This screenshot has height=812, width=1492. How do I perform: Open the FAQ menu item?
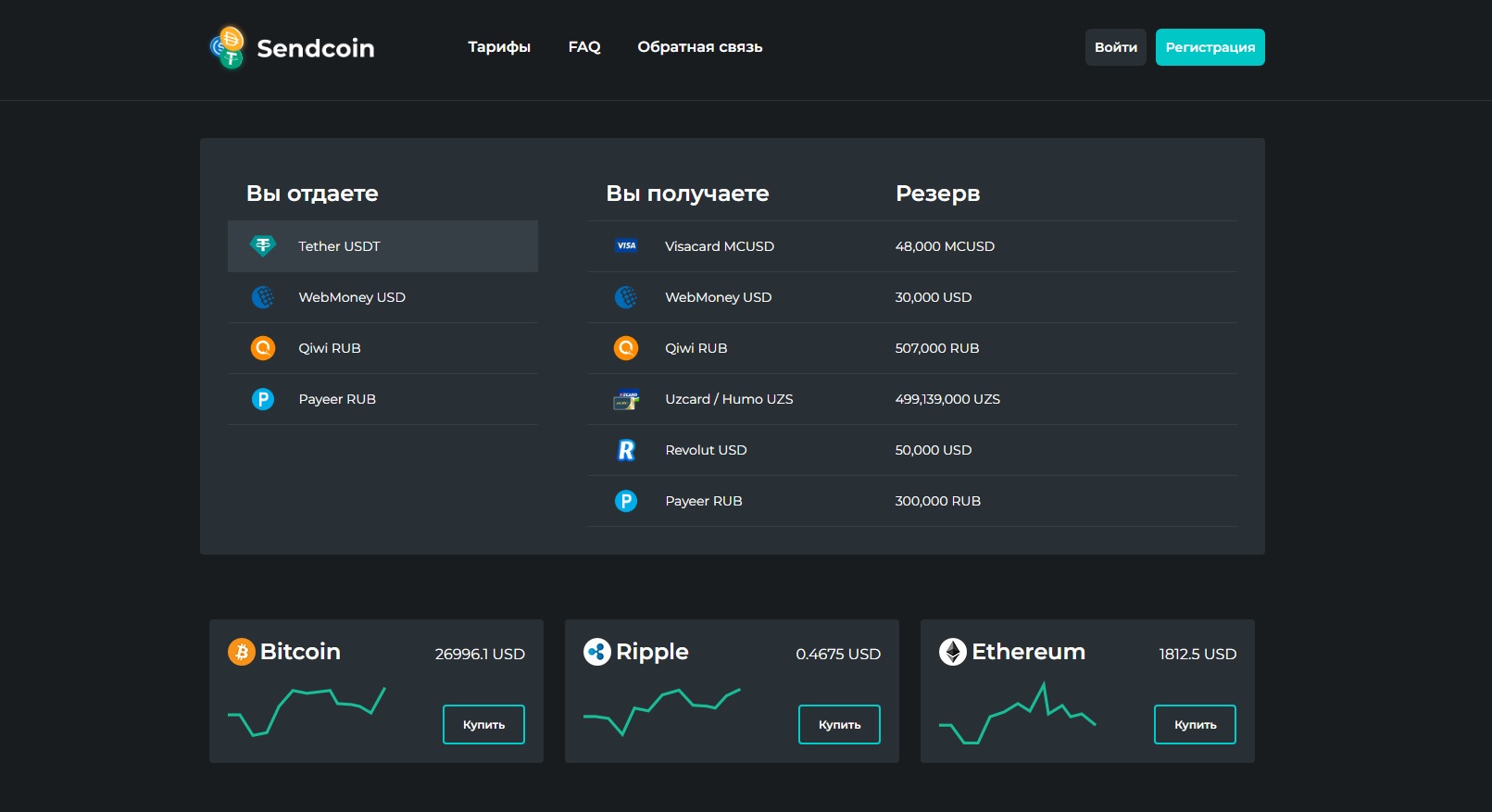(584, 47)
